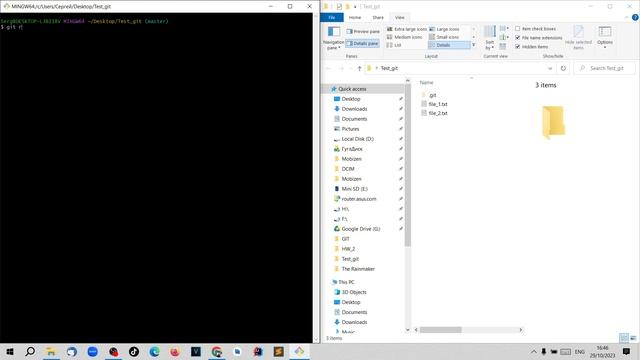640x360 pixels.
Task: Click Size all columns to fit icon
Action: coord(503,47)
